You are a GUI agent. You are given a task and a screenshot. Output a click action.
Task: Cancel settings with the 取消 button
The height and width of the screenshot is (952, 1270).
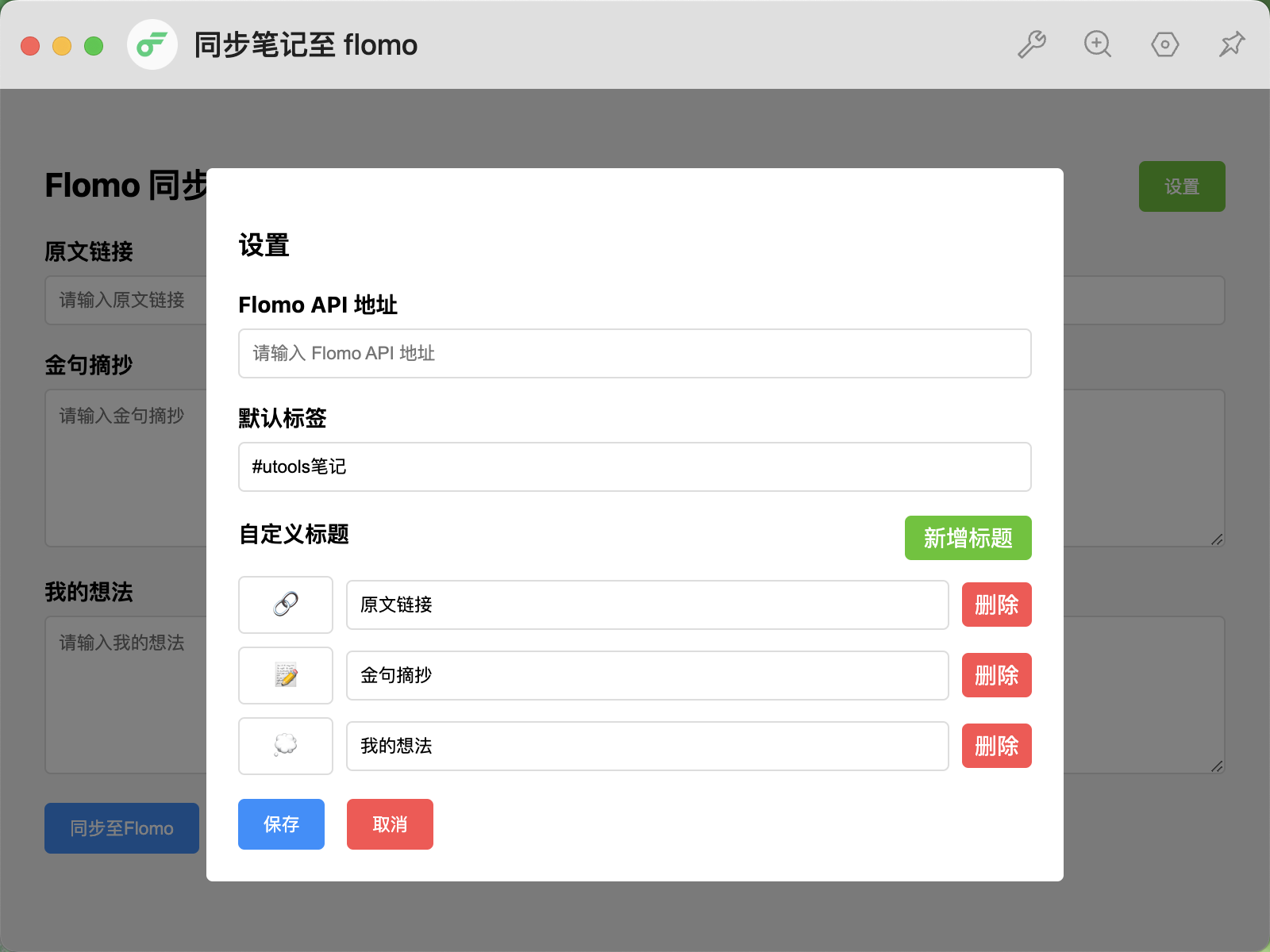tap(390, 824)
